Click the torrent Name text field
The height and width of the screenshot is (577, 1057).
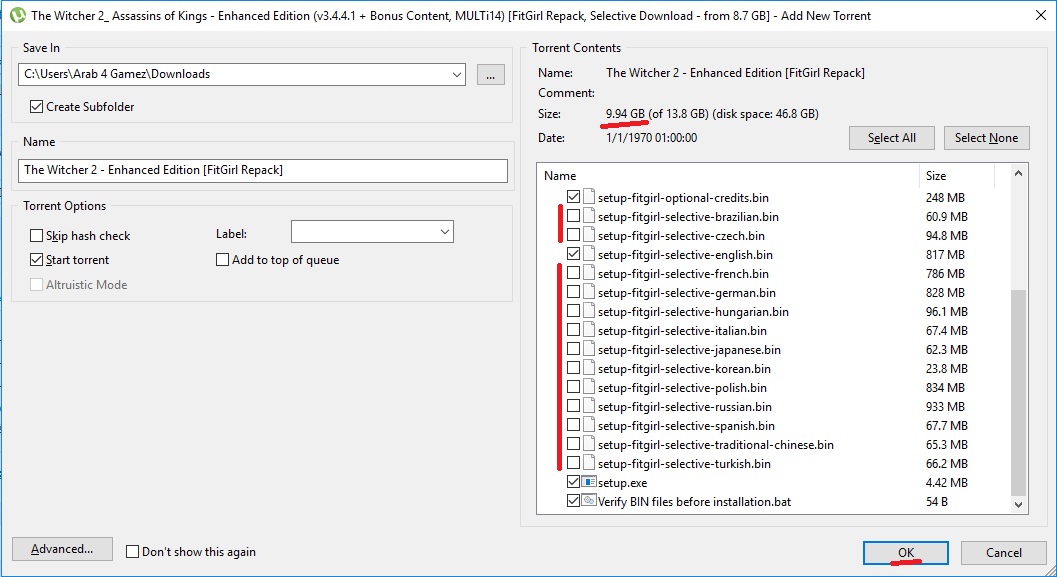click(x=263, y=171)
